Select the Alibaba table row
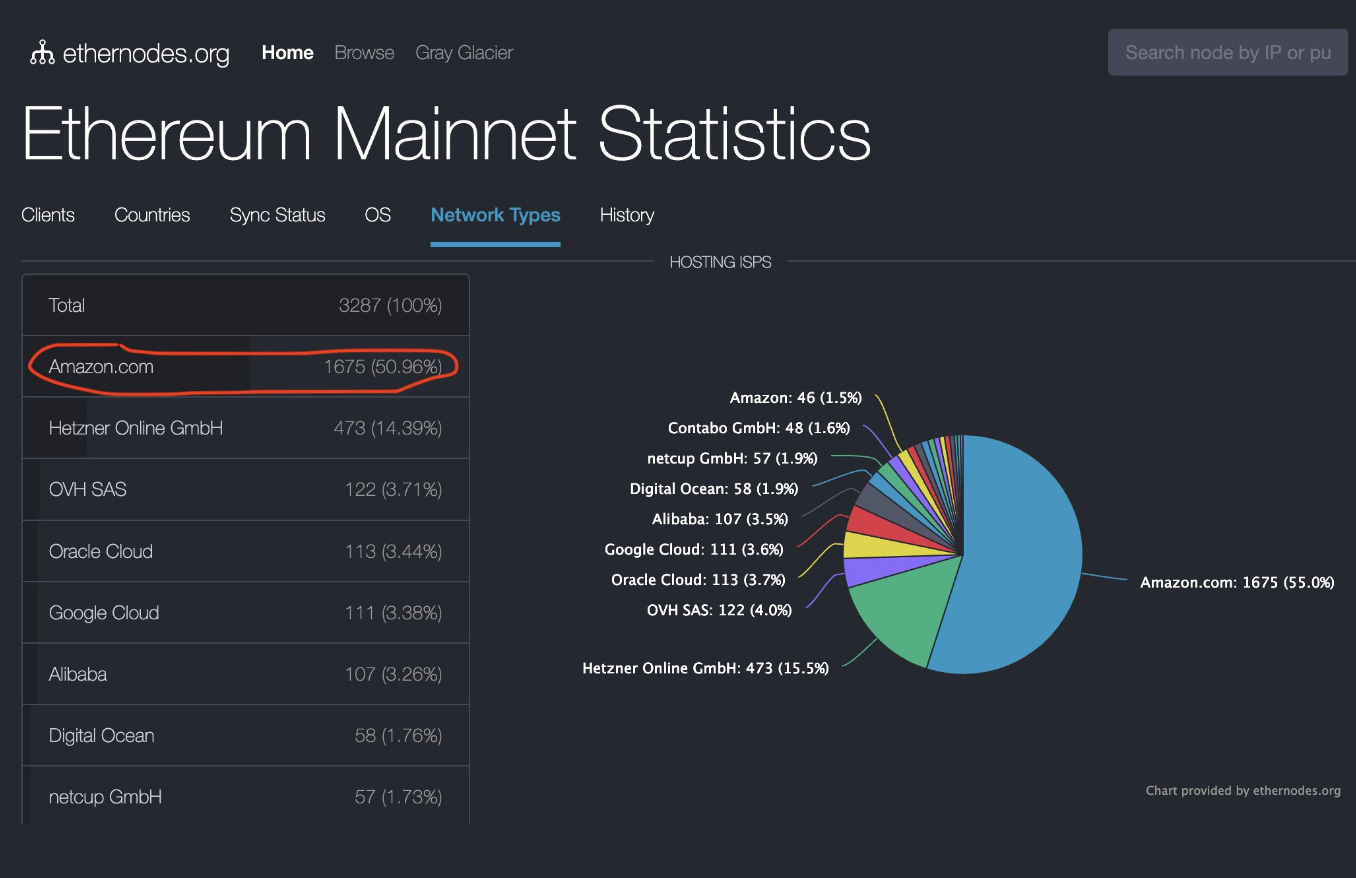 [245, 674]
